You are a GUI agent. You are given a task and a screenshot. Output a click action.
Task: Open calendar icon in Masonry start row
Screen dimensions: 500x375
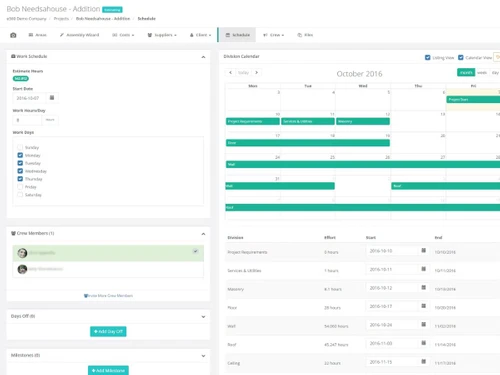423,287
